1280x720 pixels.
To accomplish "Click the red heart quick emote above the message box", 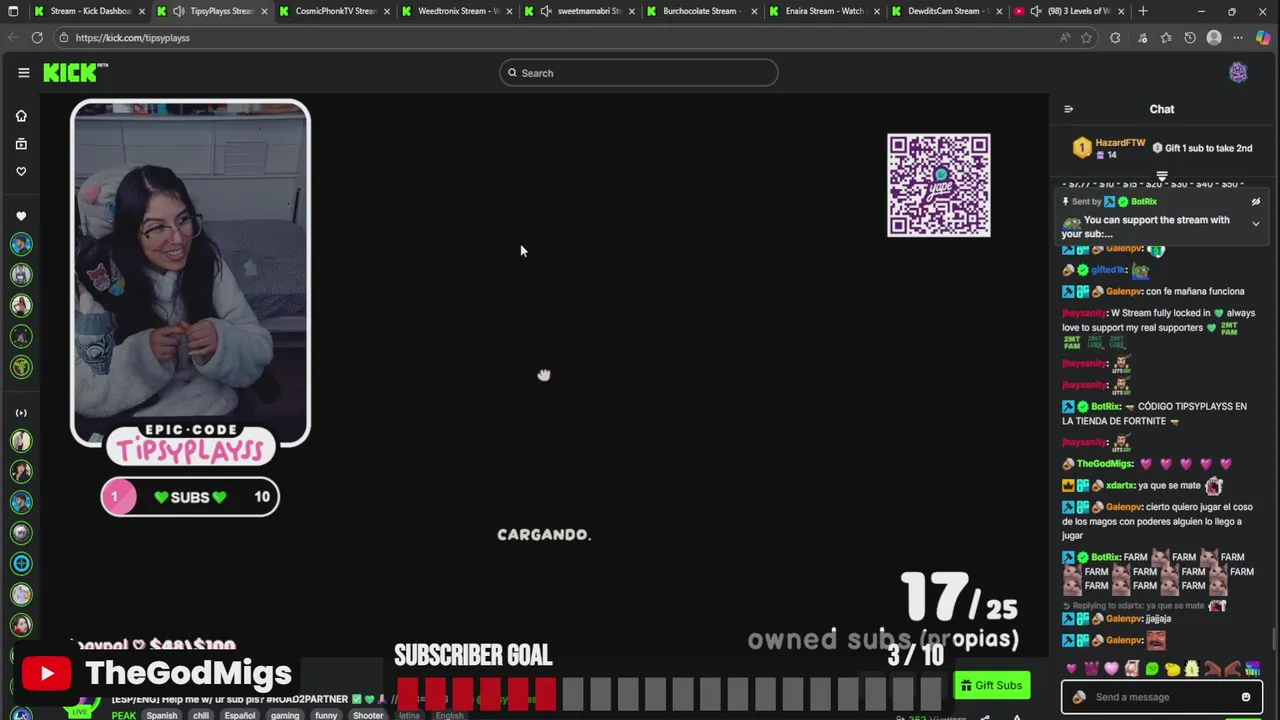I will tap(1071, 669).
